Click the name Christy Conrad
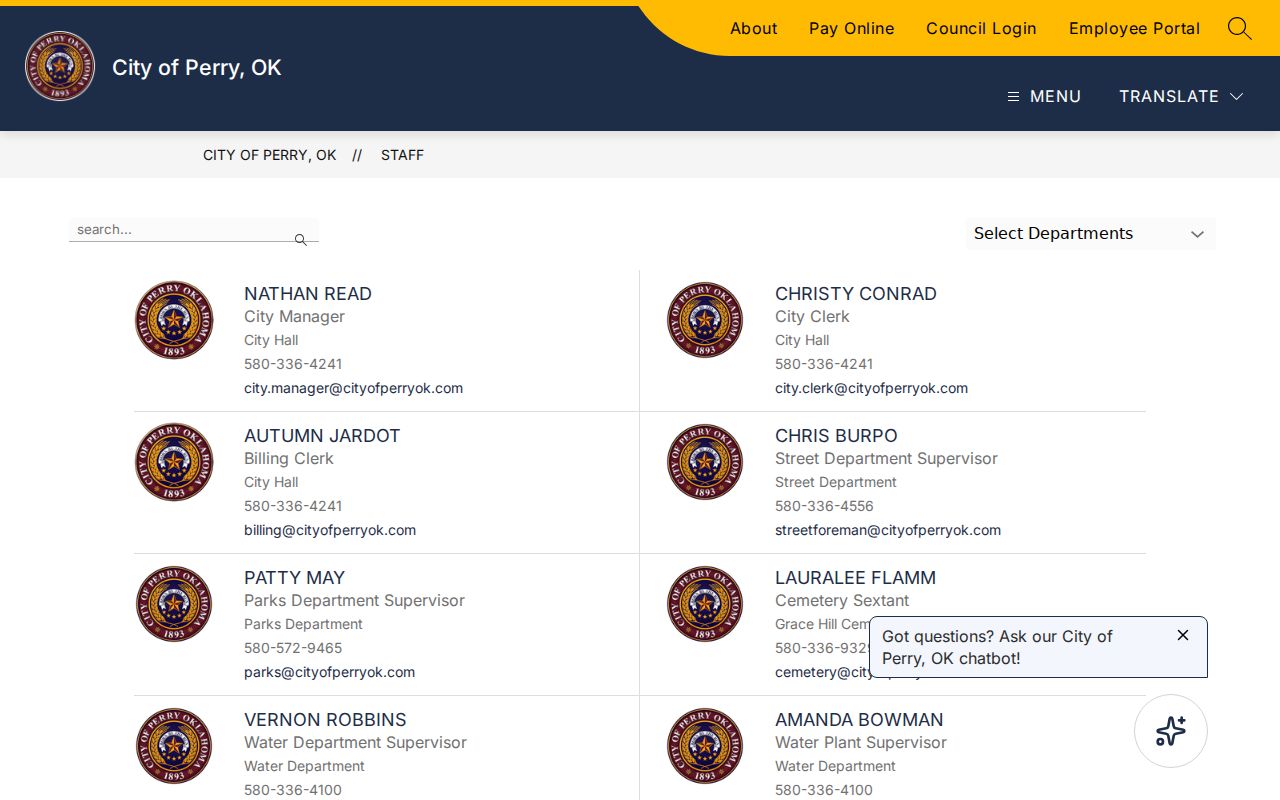Image resolution: width=1280 pixels, height=800 pixels. (x=856, y=293)
